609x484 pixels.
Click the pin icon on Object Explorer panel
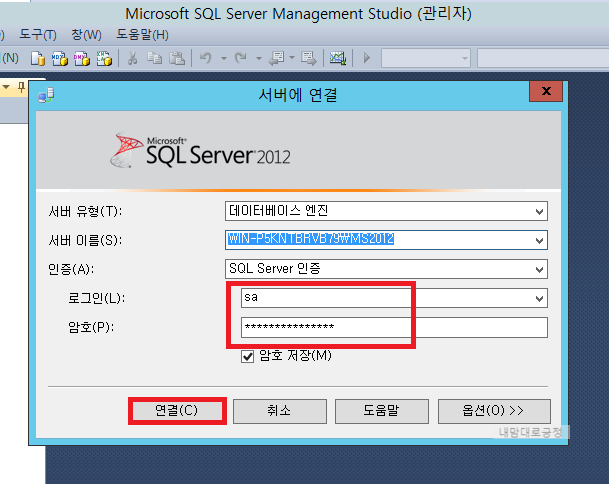coord(21,87)
